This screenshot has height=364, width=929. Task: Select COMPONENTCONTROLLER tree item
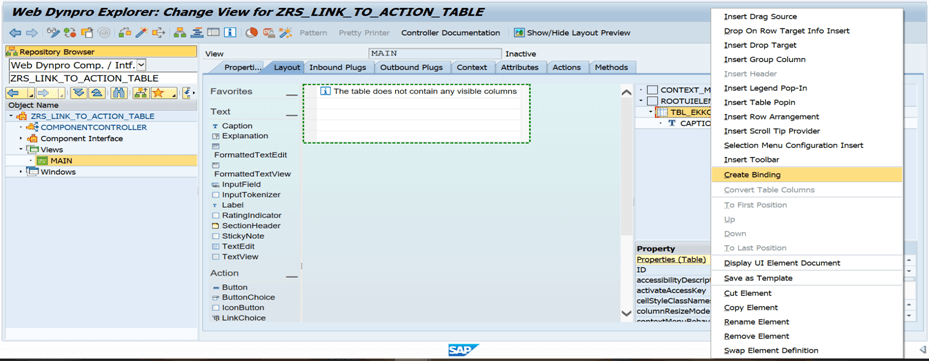click(94, 127)
